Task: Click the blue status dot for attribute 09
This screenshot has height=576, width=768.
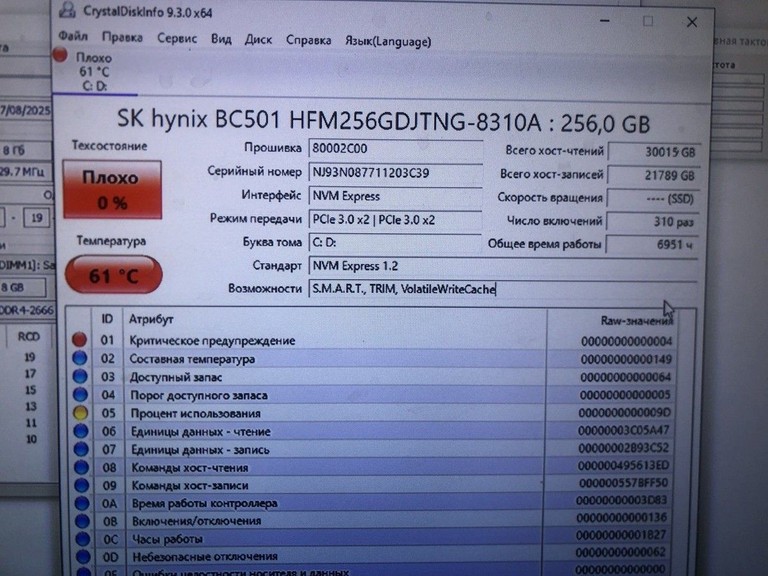Action: pos(82,485)
